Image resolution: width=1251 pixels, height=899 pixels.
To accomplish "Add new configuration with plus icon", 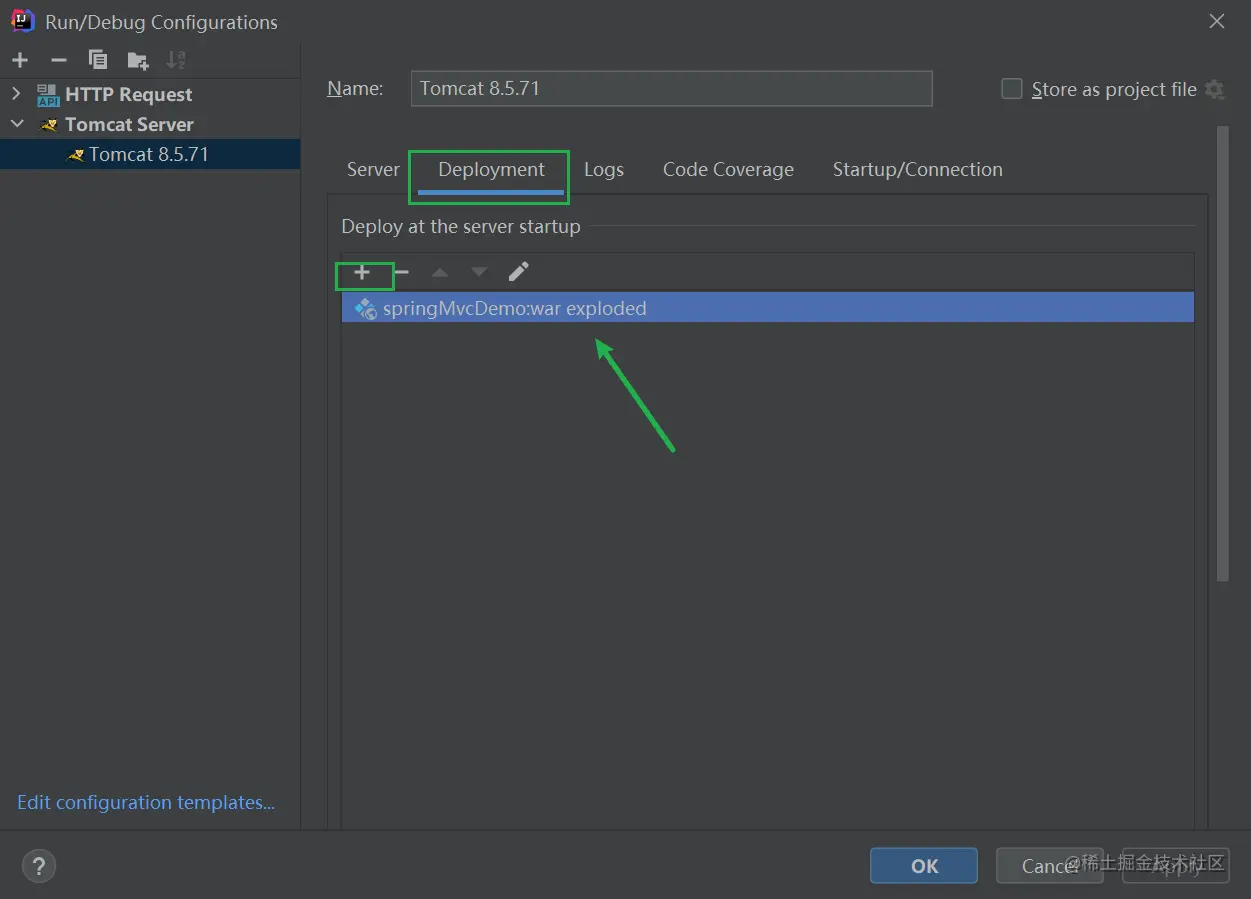I will [x=20, y=60].
